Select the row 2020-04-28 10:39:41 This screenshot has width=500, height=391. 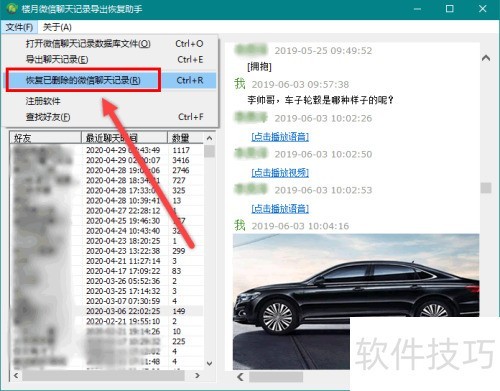pos(107,201)
